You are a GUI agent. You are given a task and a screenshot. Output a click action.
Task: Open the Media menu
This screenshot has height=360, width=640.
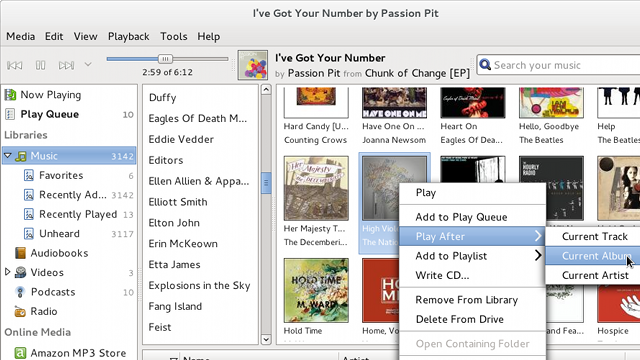click(20, 36)
